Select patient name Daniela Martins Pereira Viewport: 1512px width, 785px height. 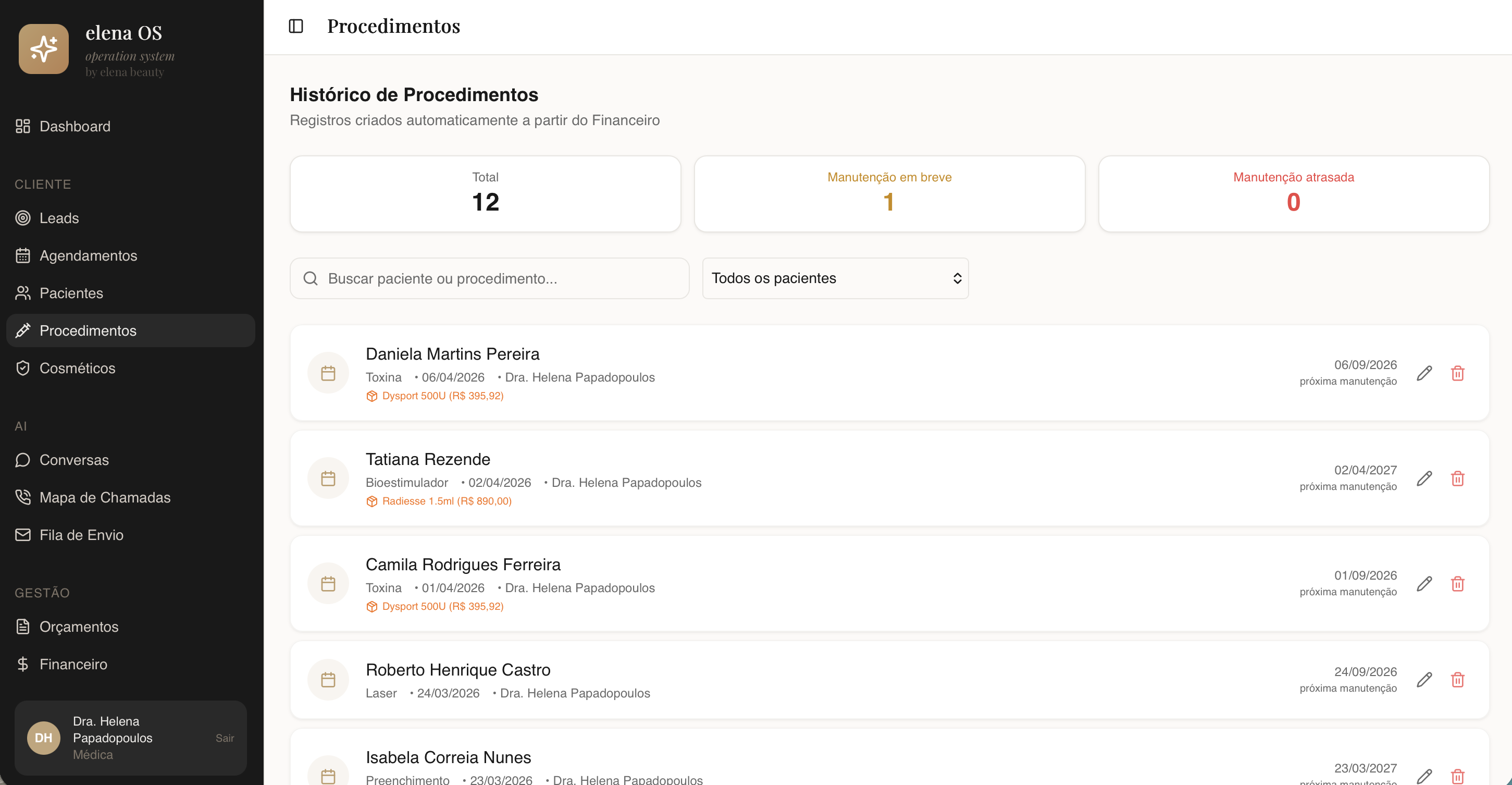click(453, 354)
